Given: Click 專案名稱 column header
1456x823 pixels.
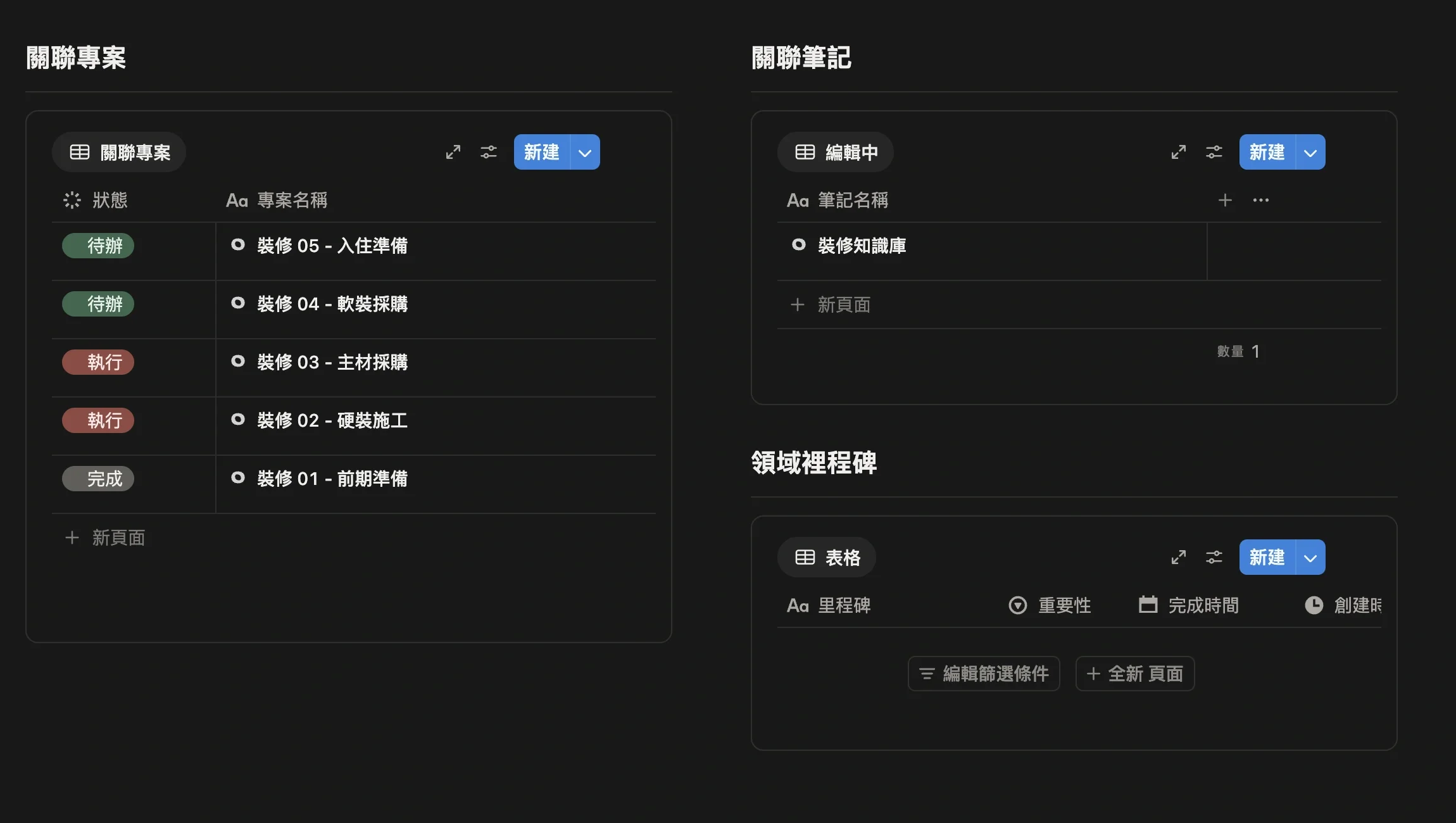Looking at the screenshot, I should pyautogui.click(x=277, y=200).
